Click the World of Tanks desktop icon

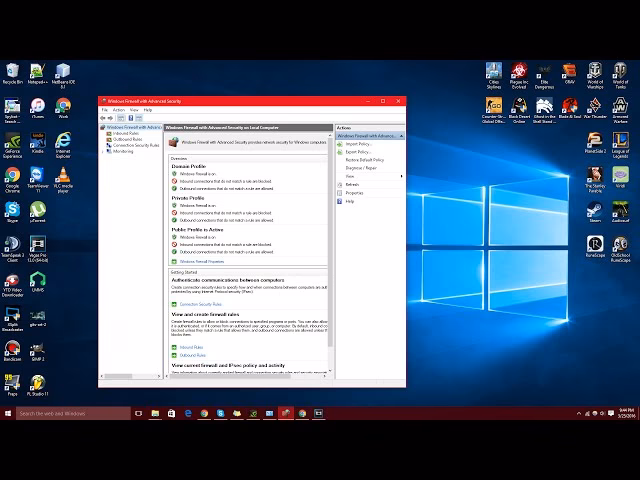click(x=620, y=76)
